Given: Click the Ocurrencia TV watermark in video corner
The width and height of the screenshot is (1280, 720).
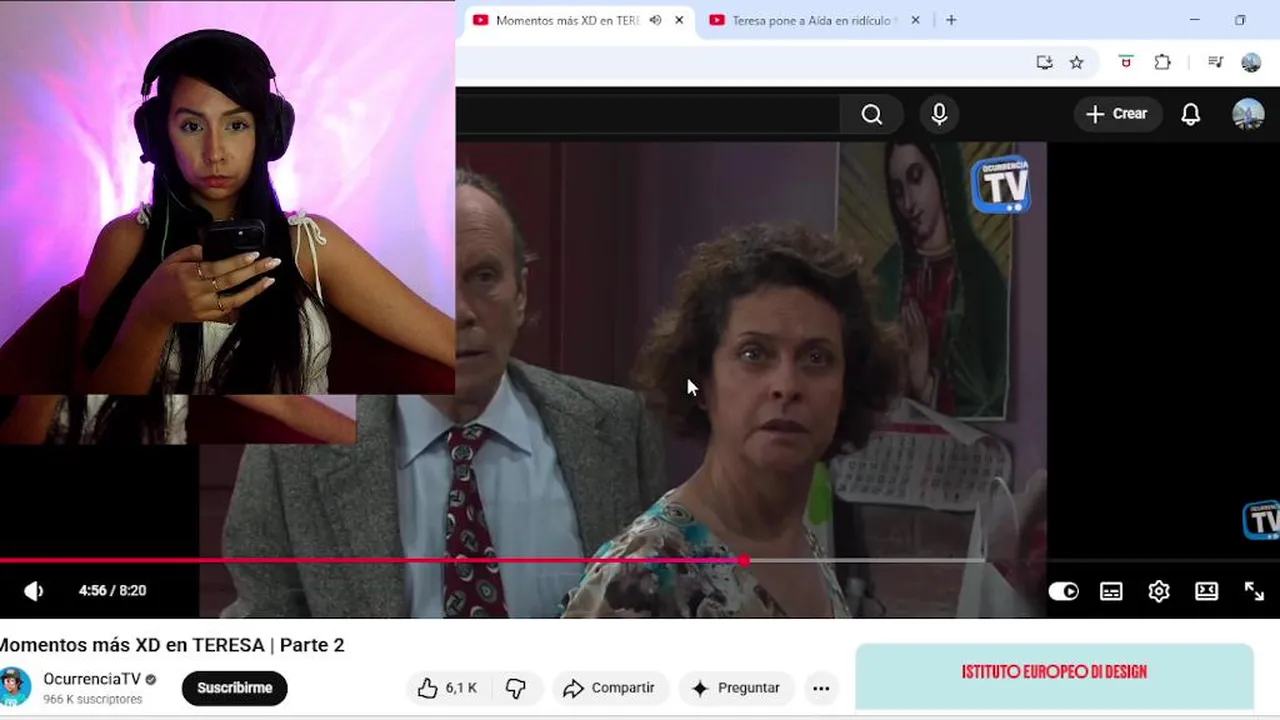Looking at the screenshot, I should 1260,520.
